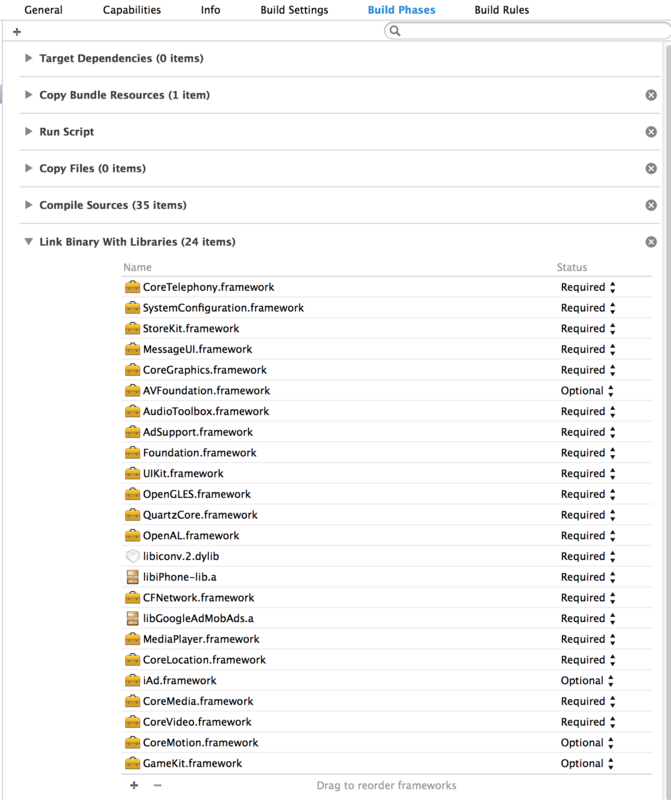Expand Copy Bundle Resources section
671x800 pixels.
[x=29, y=95]
